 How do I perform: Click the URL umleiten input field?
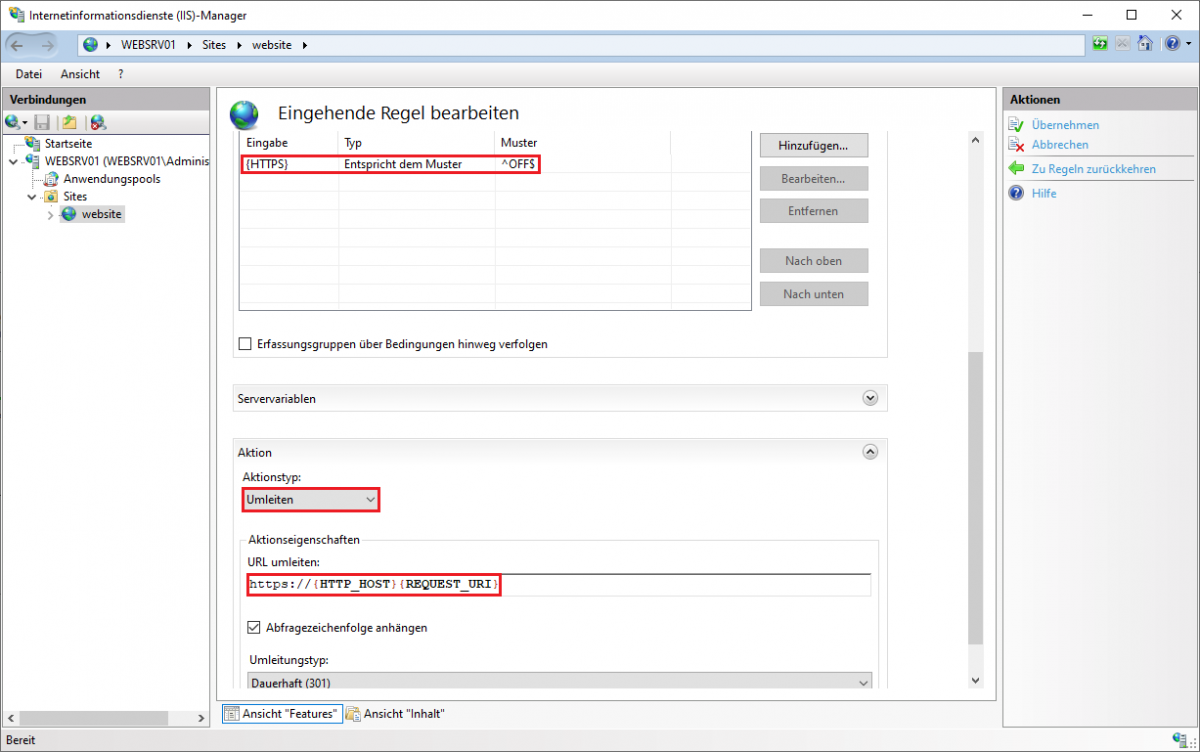559,584
